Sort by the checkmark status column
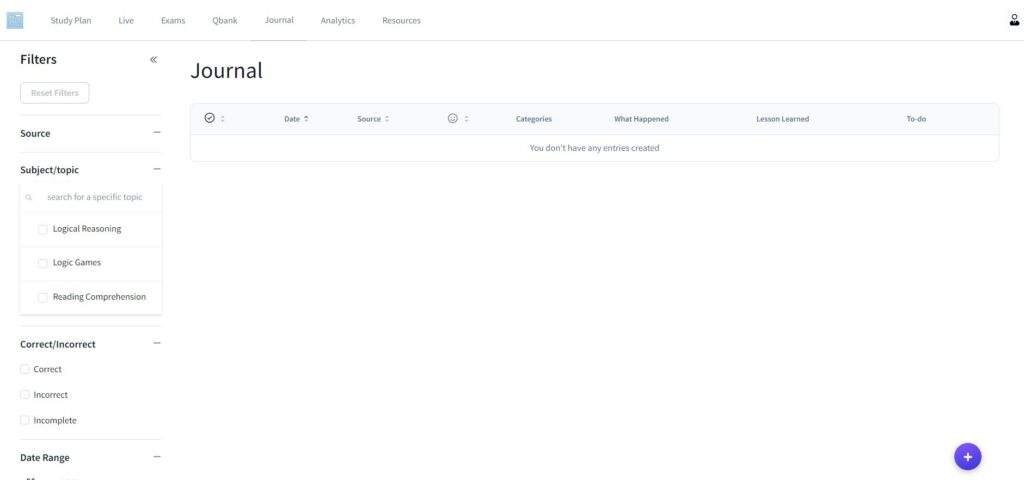1024x480 pixels. click(x=214, y=119)
